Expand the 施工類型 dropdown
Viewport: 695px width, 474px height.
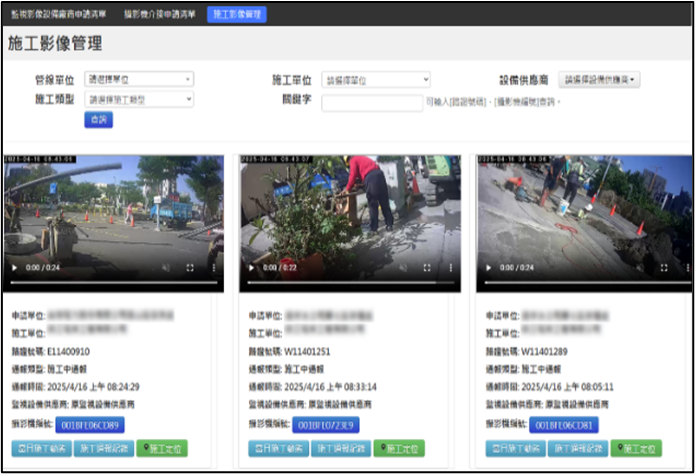pos(139,100)
